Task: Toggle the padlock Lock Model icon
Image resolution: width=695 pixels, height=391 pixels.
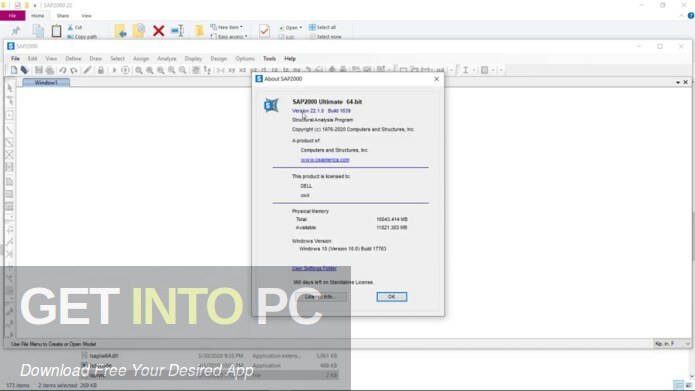Action: [101, 70]
